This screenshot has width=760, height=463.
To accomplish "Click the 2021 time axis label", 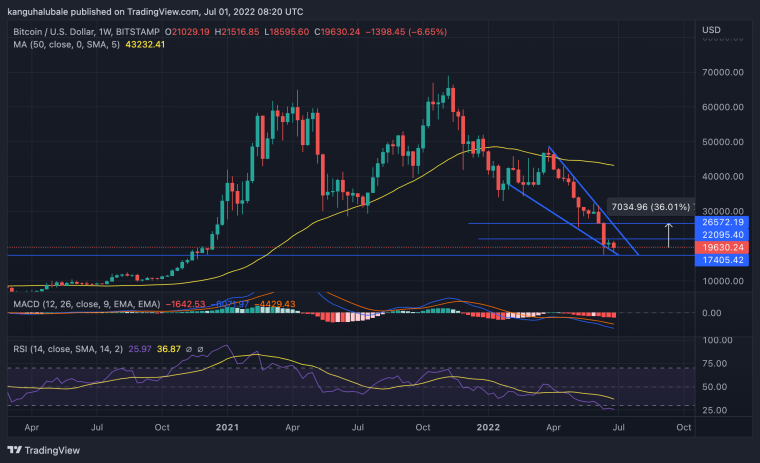I will coord(227,427).
